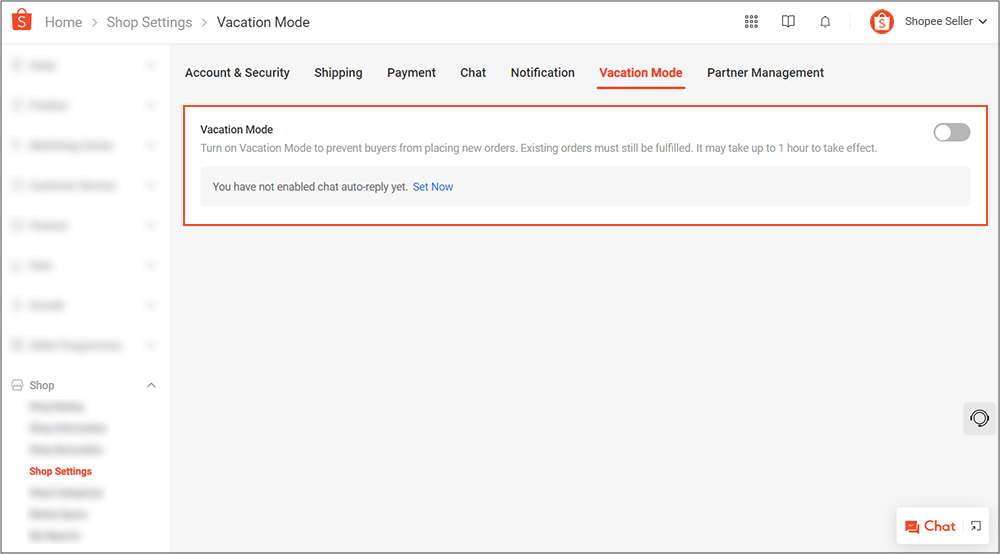The height and width of the screenshot is (554, 1000).
Task: Open the Shopee Seller account dropdown
Action: pyautogui.click(x=945, y=22)
